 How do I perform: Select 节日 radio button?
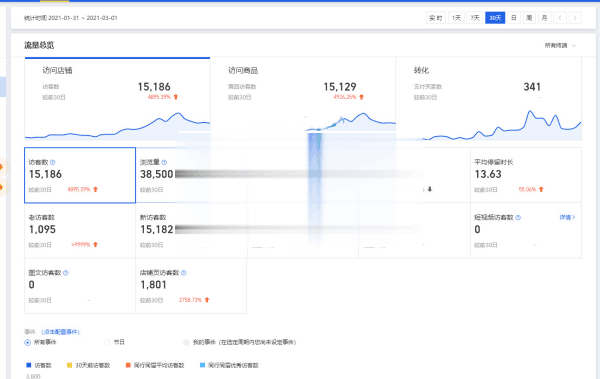point(107,343)
